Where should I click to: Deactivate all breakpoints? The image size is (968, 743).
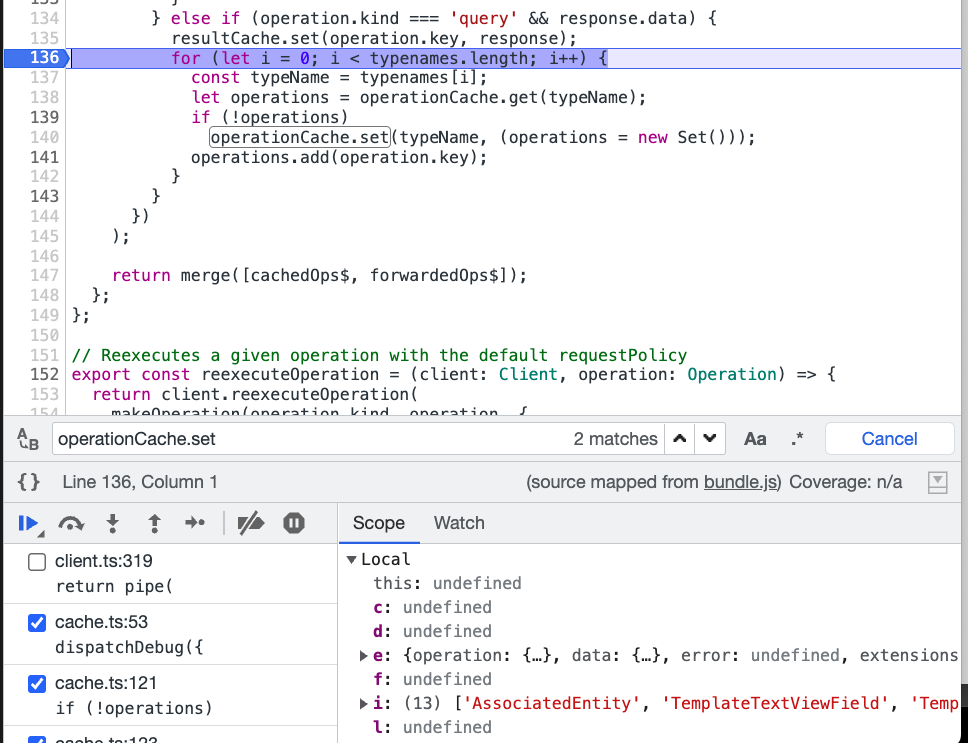coord(253,523)
